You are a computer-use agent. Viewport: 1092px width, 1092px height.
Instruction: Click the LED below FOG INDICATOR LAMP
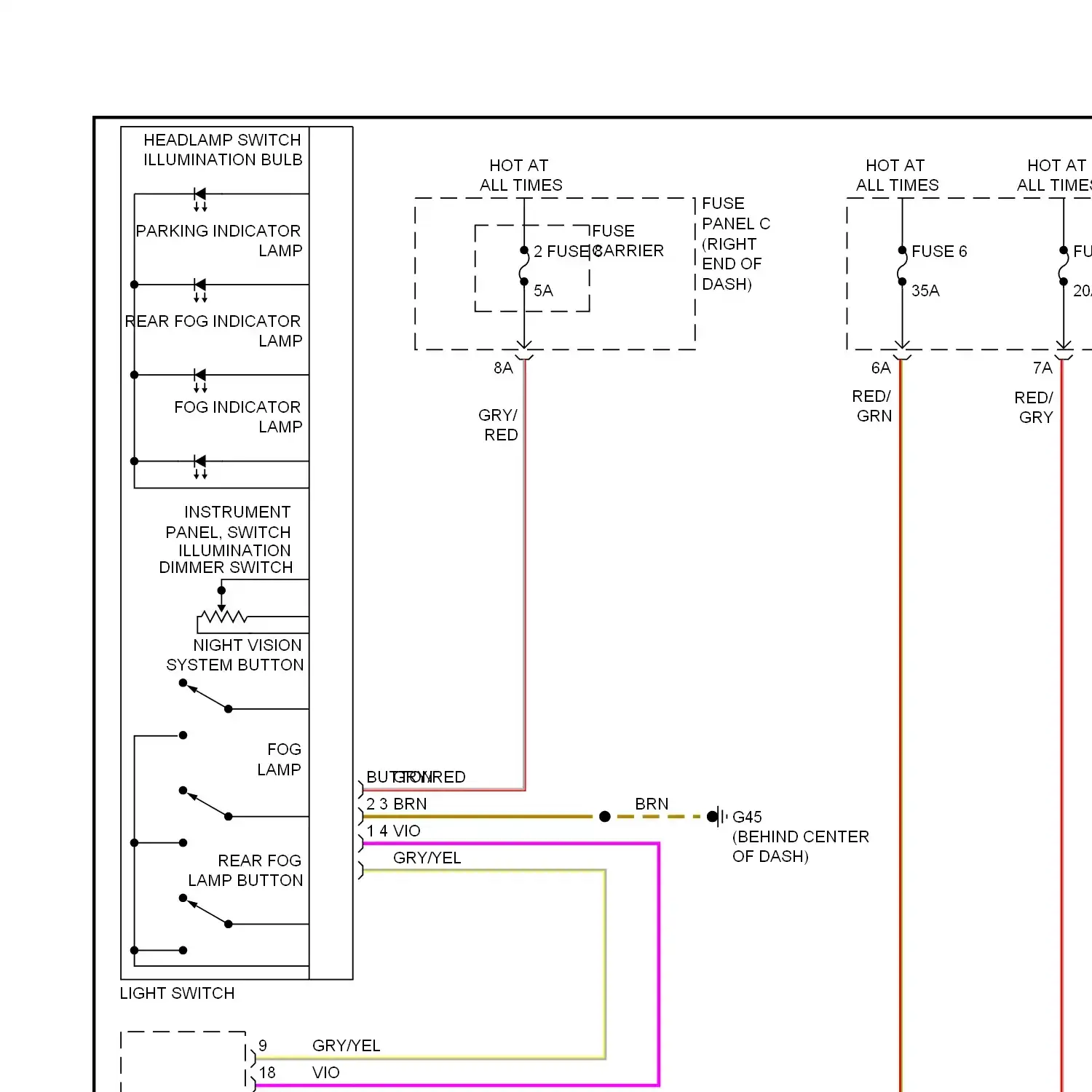click(x=199, y=465)
